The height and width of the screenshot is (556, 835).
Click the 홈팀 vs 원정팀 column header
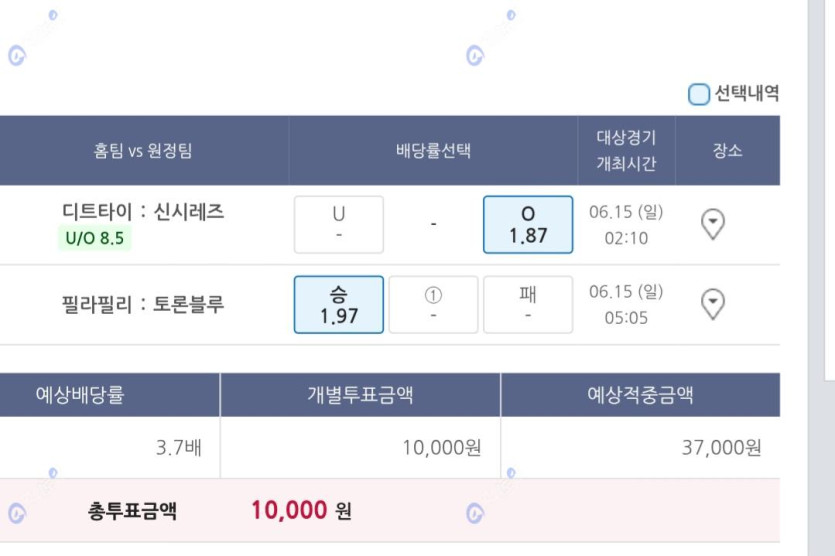[143, 150]
